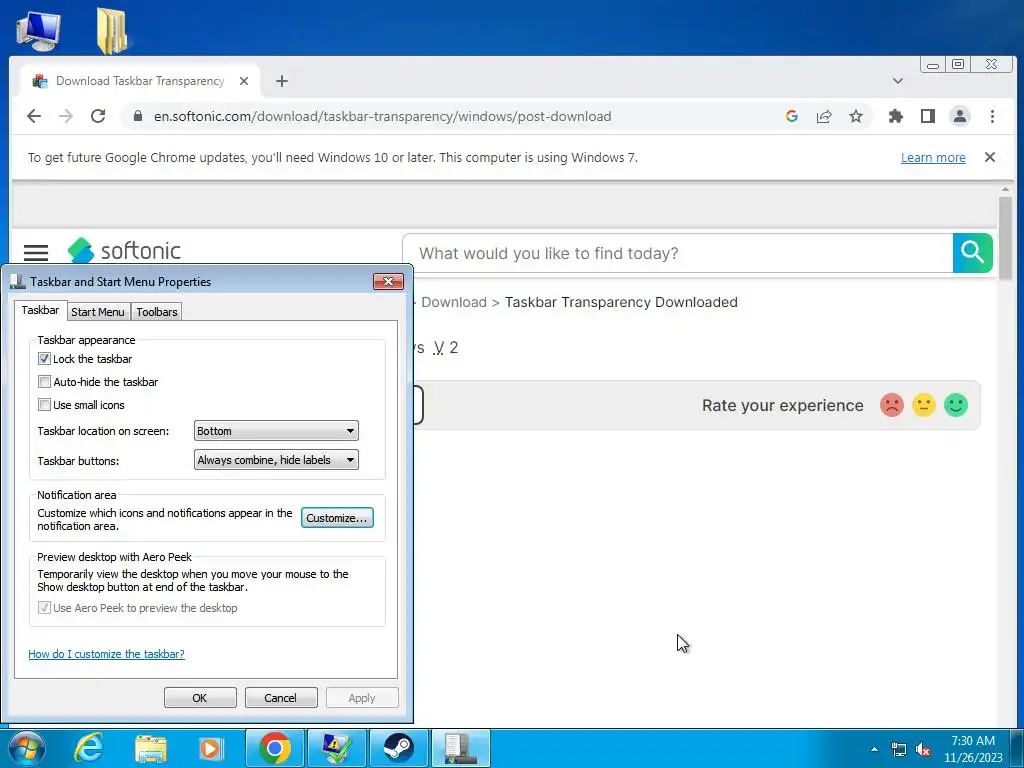Switch to Taskbar Properties taskbar button
Image resolution: width=1024 pixels, height=768 pixels.
460,748
